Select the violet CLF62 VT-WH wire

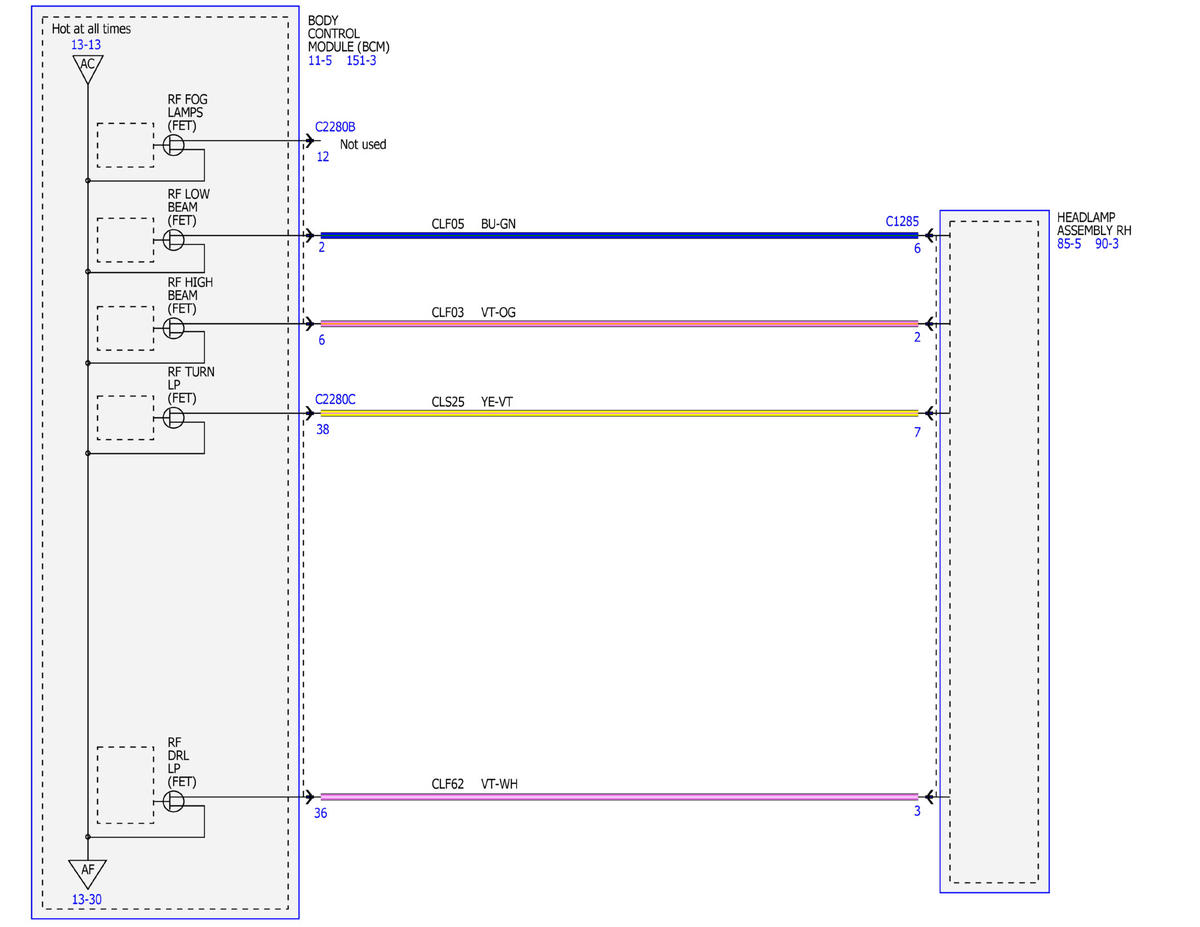[619, 797]
